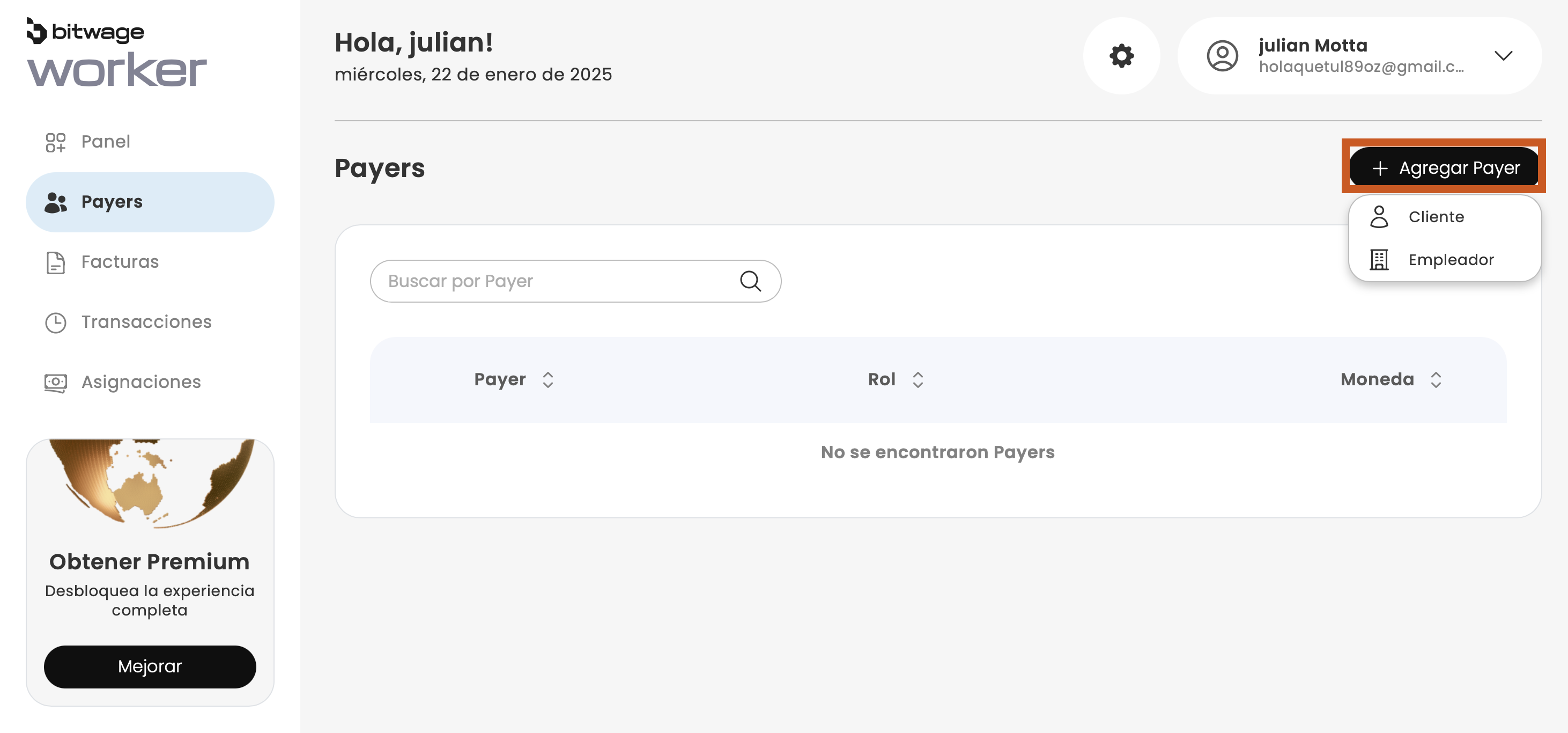Focus the Buscar por Payer field

pos(557,281)
